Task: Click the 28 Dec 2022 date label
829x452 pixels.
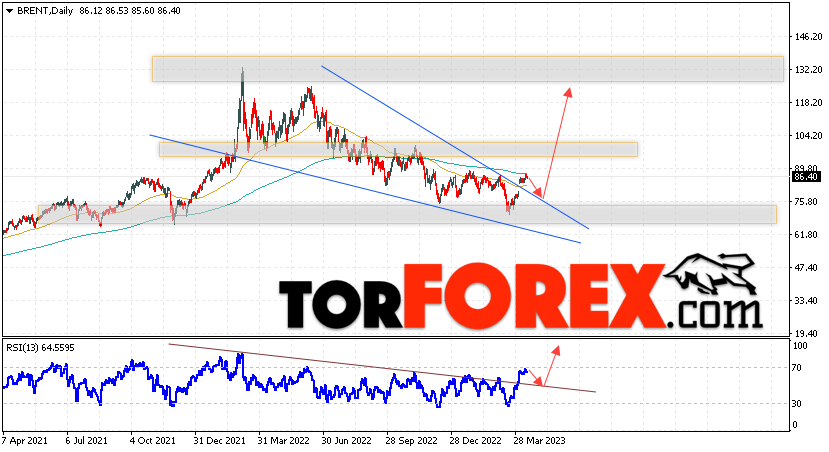Action: pos(475,440)
